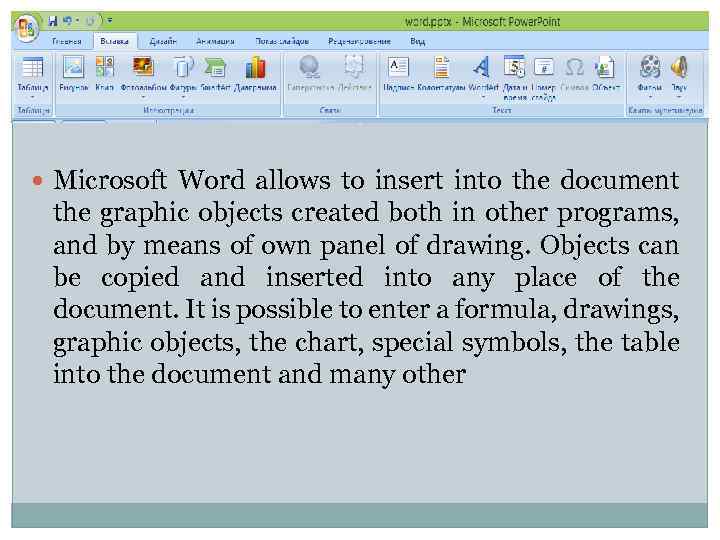The height and width of the screenshot is (540, 720).
Task: Open the round Office button menu
Action: coord(27,28)
